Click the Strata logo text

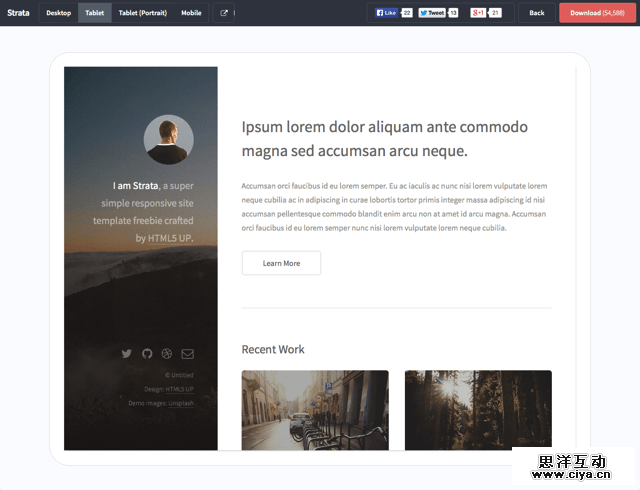18,13
